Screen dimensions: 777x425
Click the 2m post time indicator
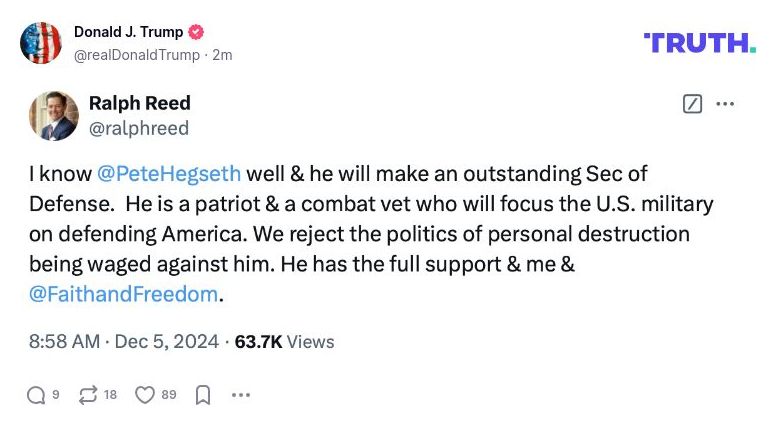pos(222,55)
